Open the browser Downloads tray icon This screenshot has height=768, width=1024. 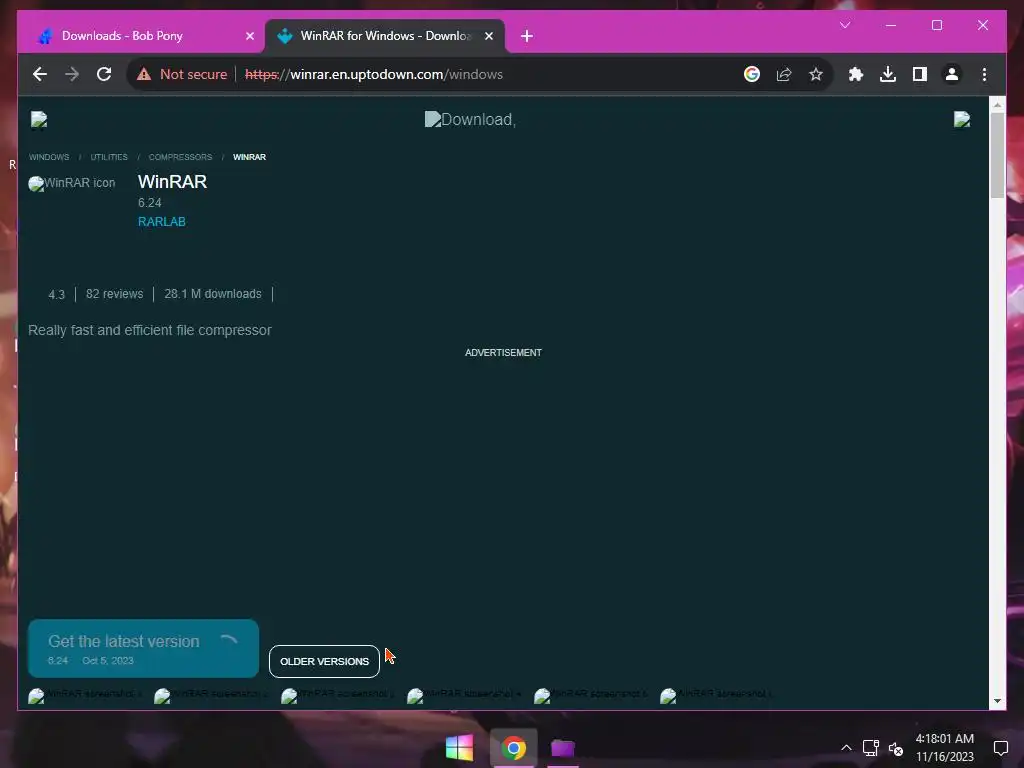tap(888, 74)
